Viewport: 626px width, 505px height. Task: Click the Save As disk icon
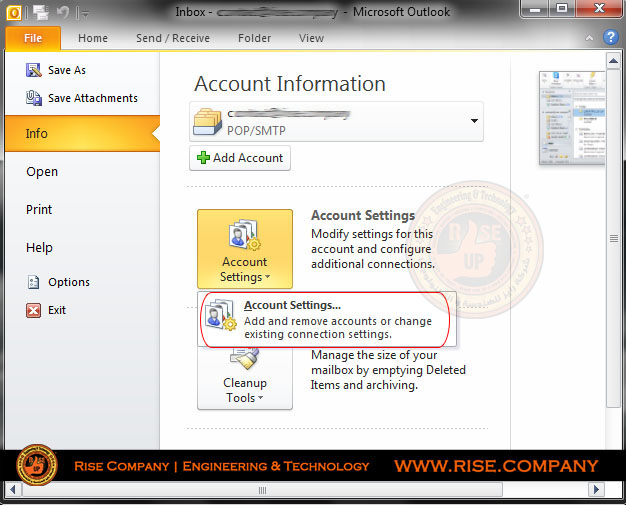click(x=34, y=70)
